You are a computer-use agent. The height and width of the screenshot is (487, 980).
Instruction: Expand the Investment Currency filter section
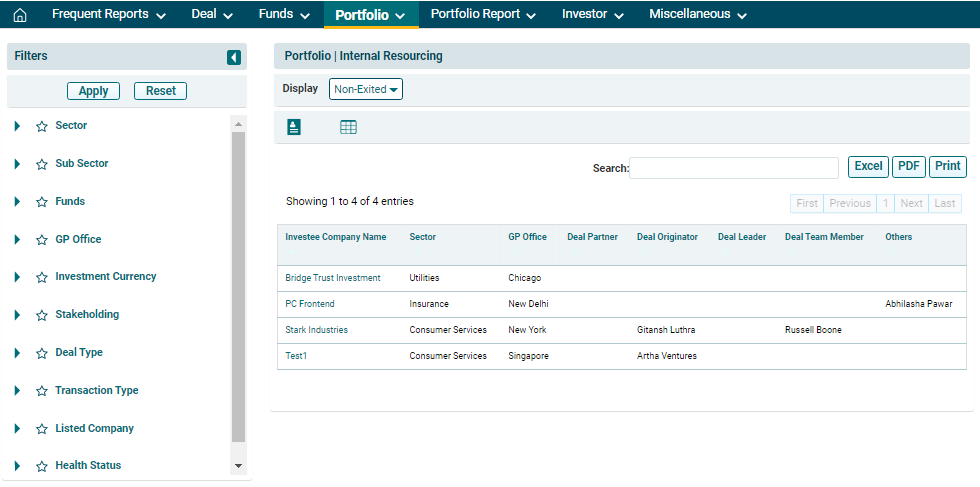click(17, 277)
